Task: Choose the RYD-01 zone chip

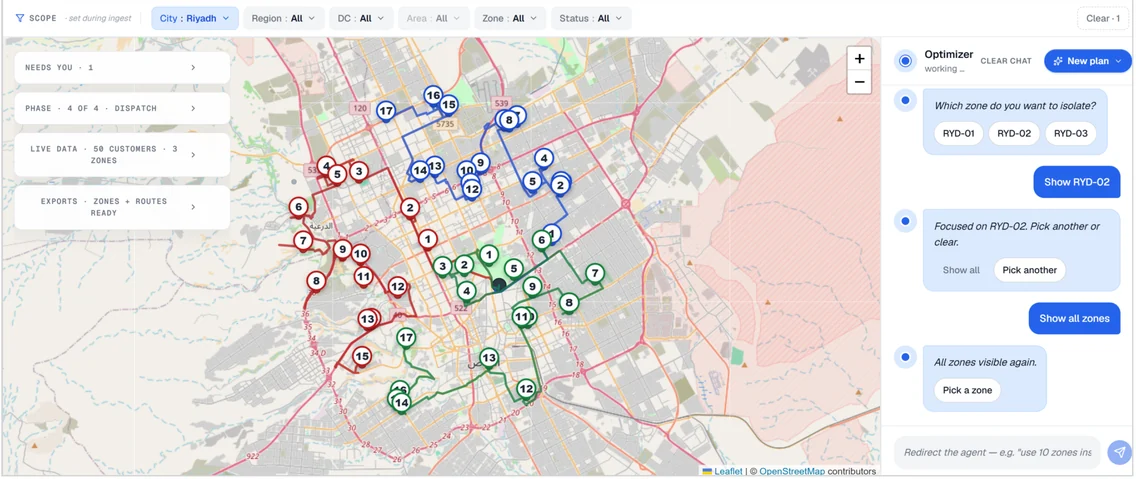Action: (x=958, y=133)
